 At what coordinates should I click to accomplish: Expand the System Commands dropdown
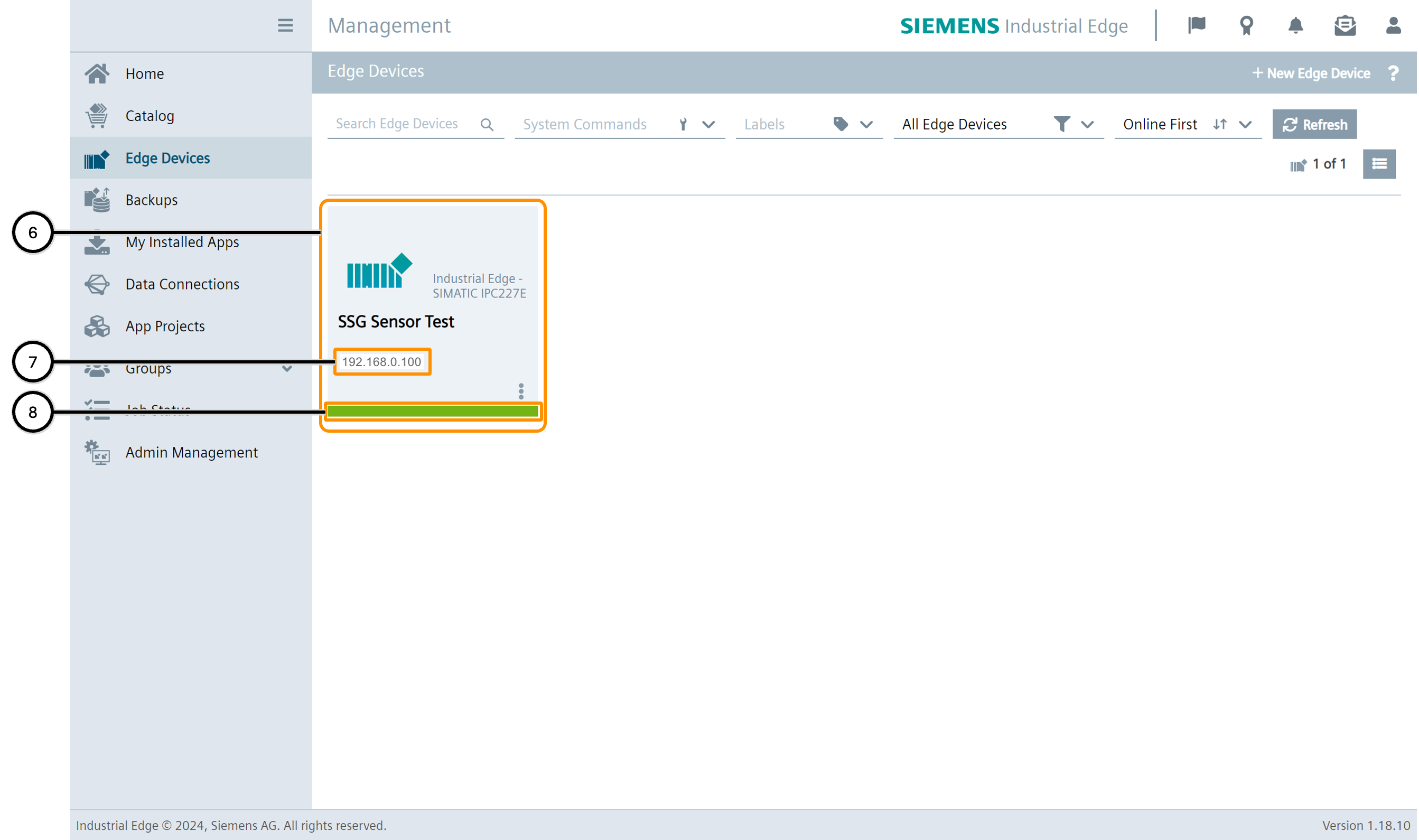click(708, 125)
